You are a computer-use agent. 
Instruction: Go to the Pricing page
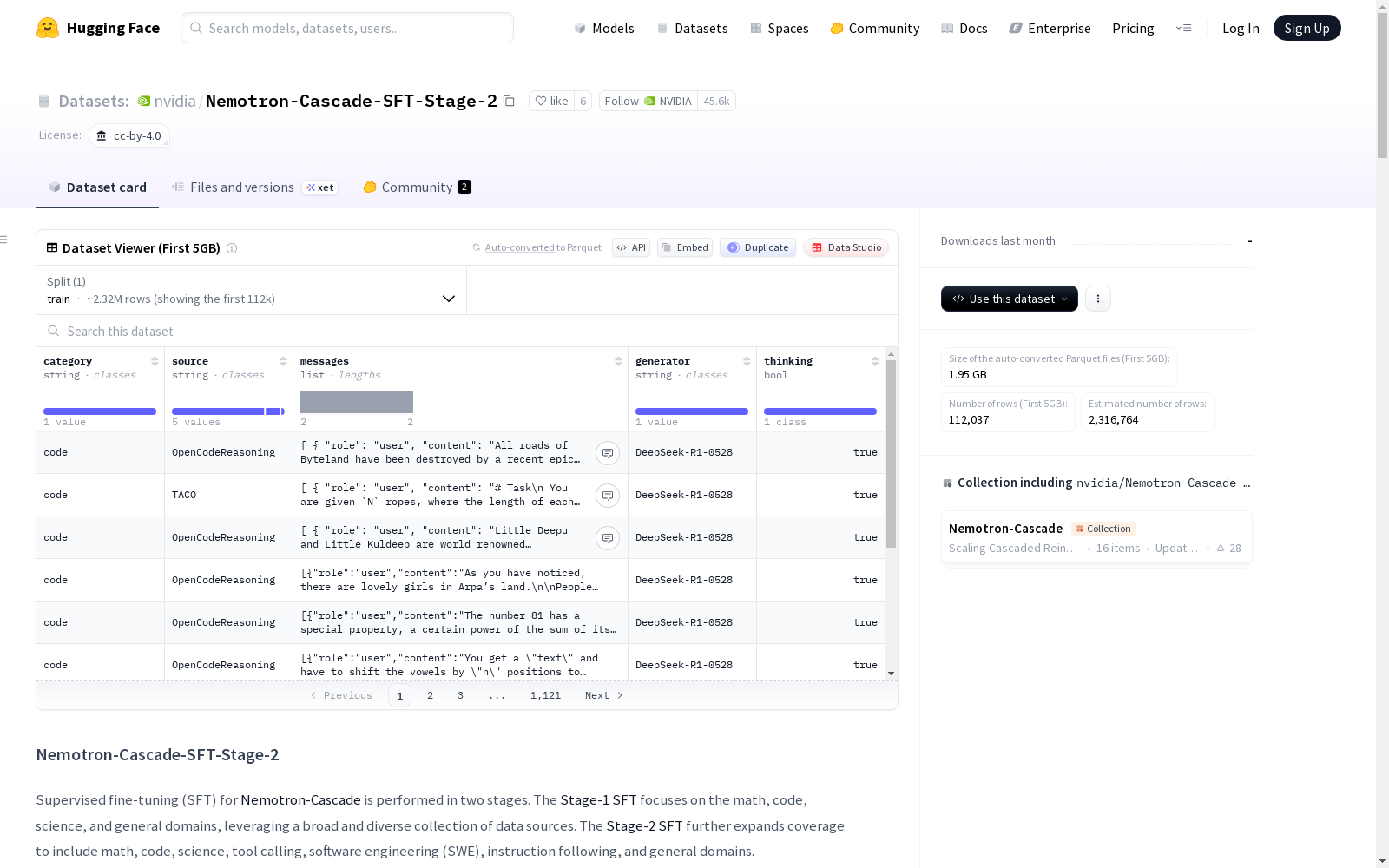(1133, 28)
